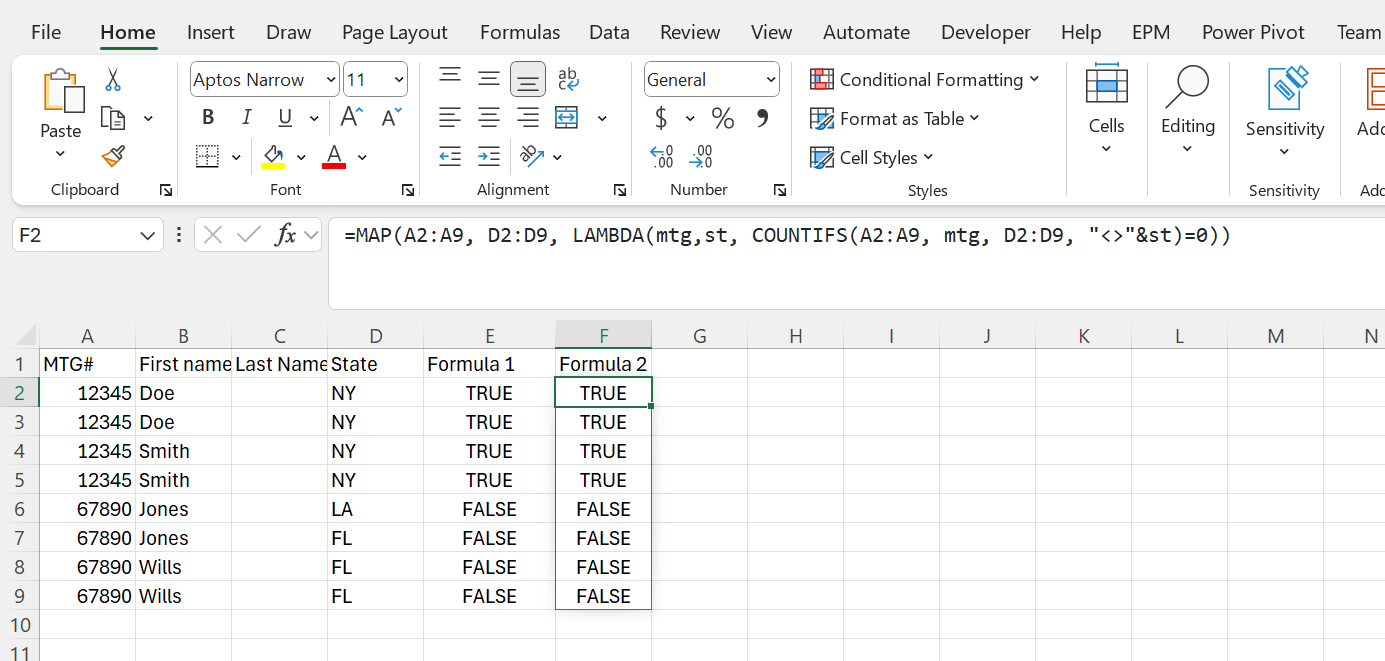Apply Percent Style format
The height and width of the screenshot is (661, 1385).
coord(723,118)
